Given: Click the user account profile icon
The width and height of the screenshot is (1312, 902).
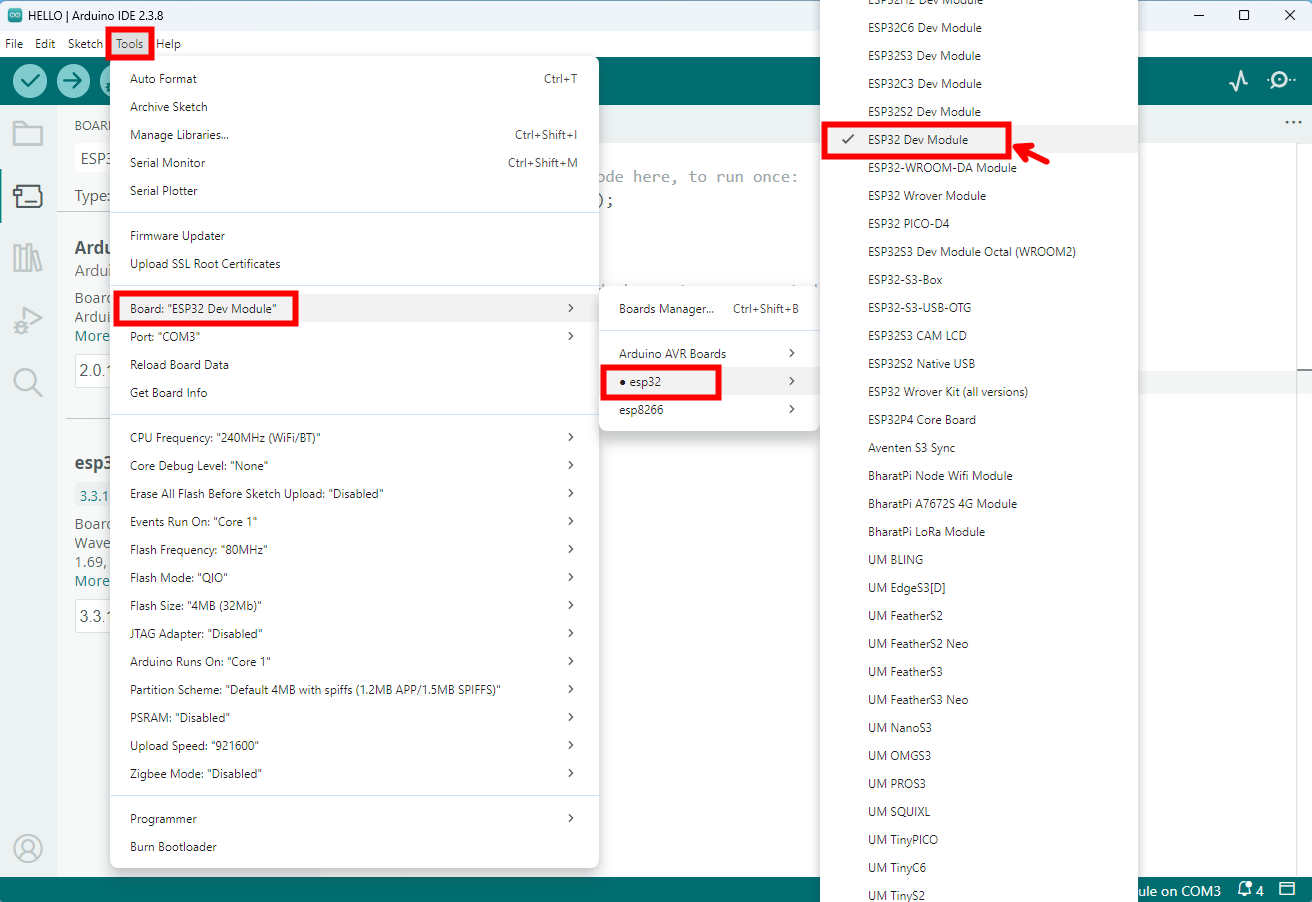Looking at the screenshot, I should click(28, 848).
